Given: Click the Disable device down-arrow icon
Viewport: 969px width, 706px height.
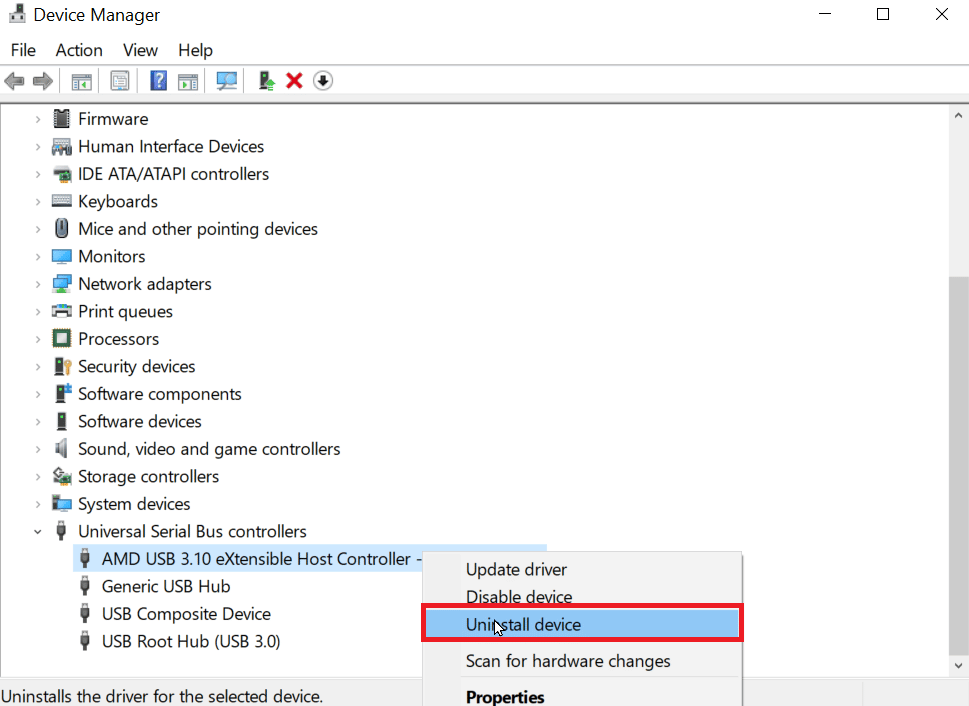Looking at the screenshot, I should point(323,81).
